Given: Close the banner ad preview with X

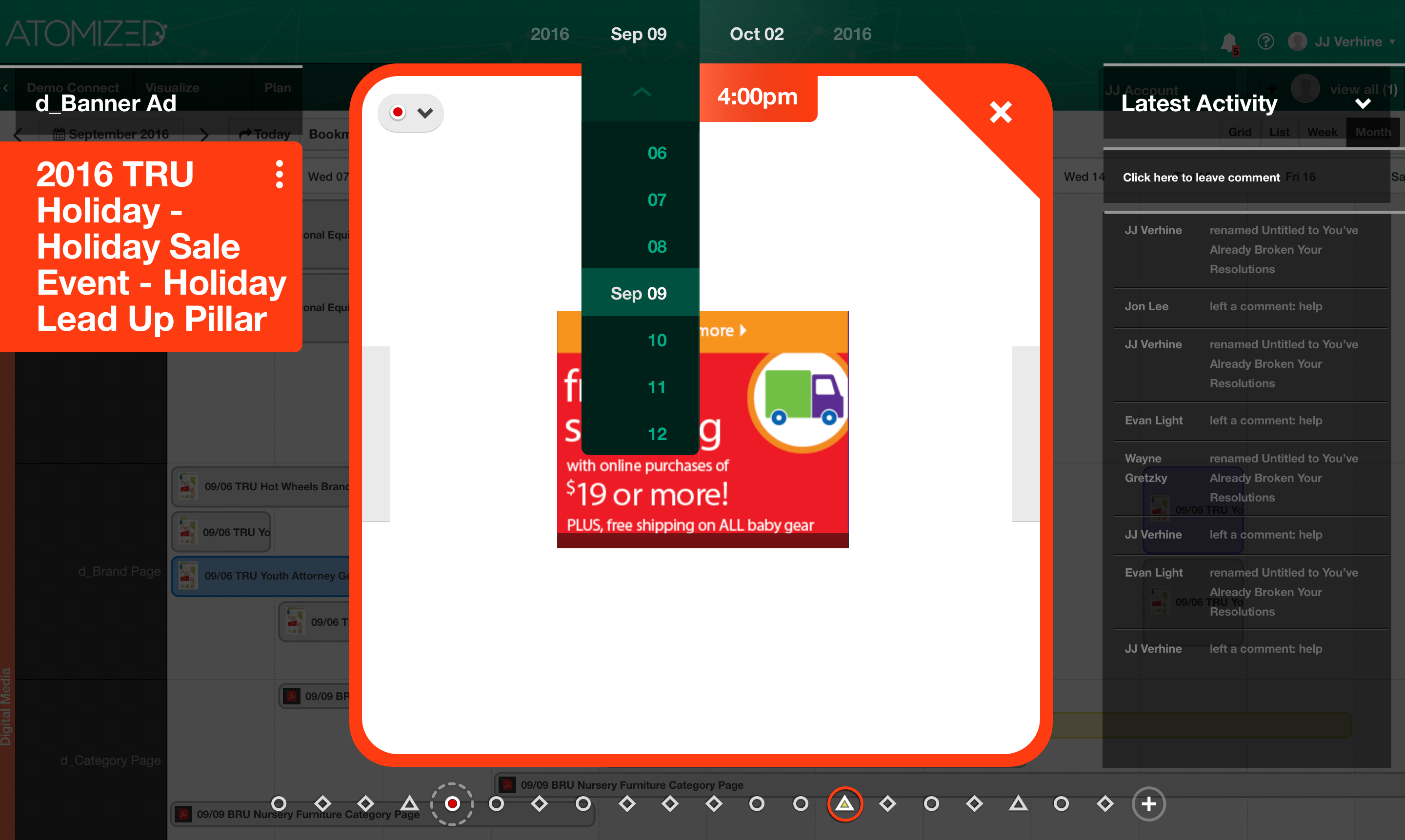Looking at the screenshot, I should click(1001, 112).
